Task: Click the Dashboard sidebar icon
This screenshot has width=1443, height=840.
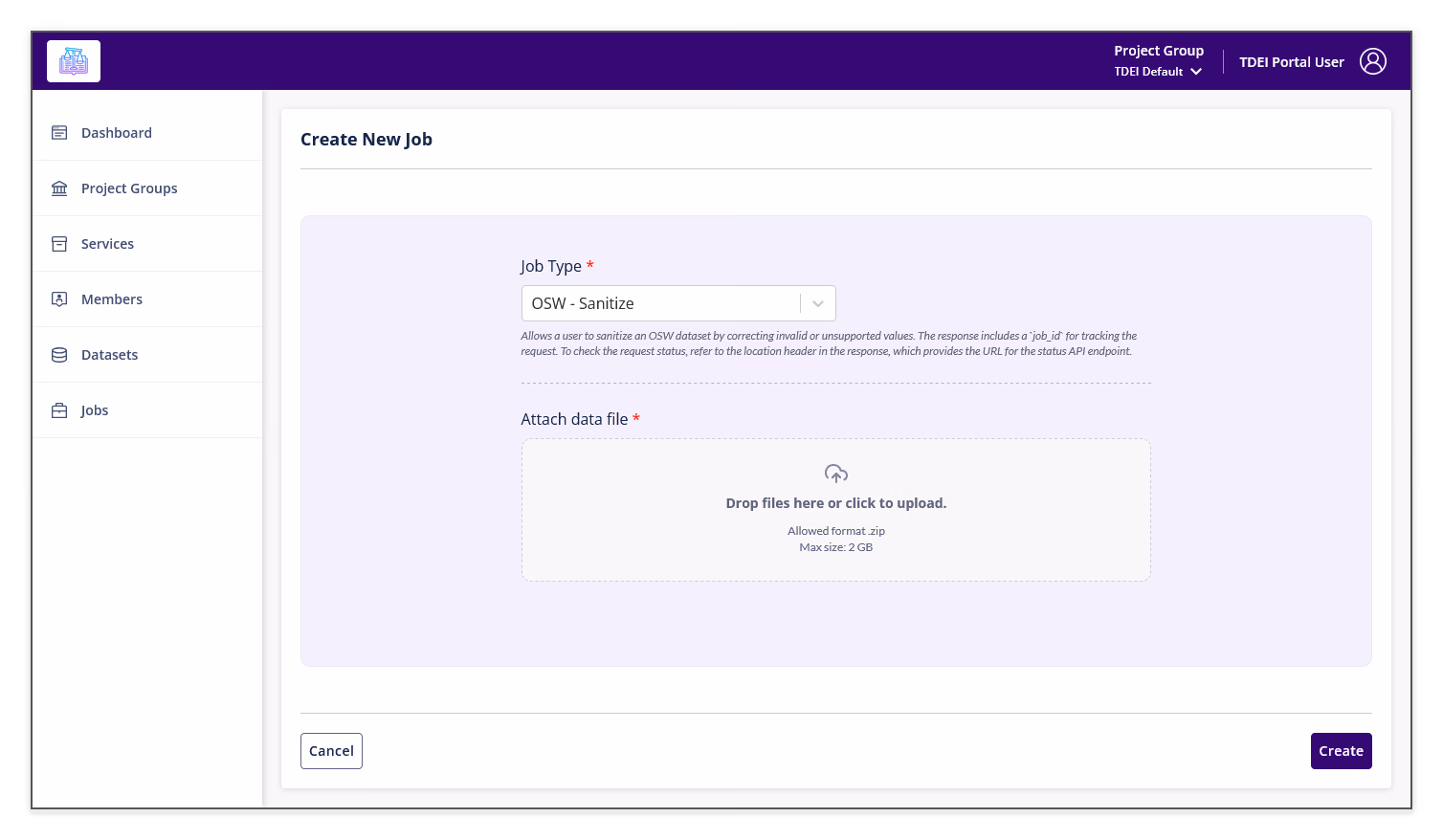Action: [59, 133]
